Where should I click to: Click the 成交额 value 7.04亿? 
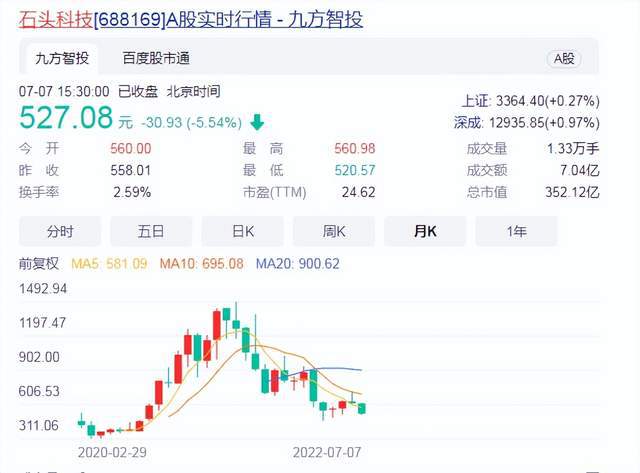tap(579, 170)
